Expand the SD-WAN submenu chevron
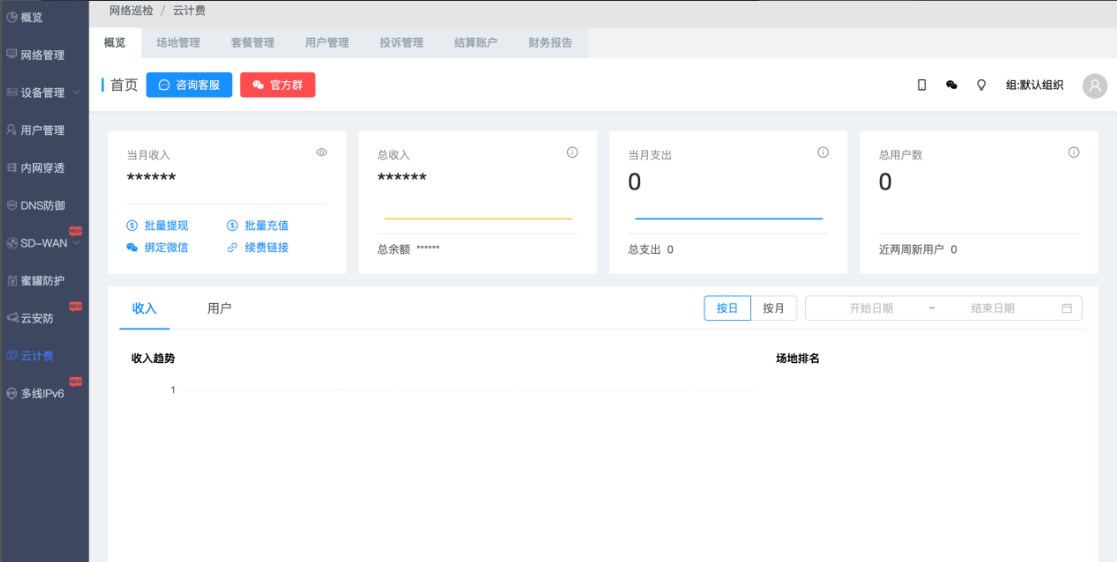Image resolution: width=1117 pixels, height=562 pixels. point(76,243)
